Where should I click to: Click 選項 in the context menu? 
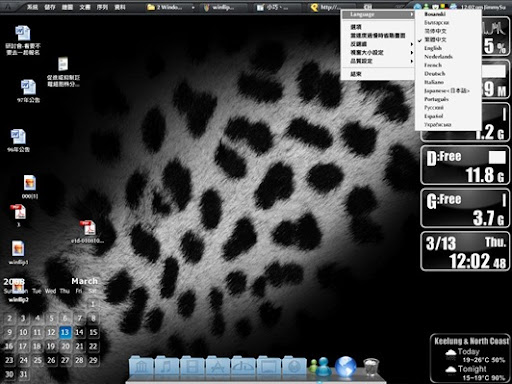click(x=377, y=27)
